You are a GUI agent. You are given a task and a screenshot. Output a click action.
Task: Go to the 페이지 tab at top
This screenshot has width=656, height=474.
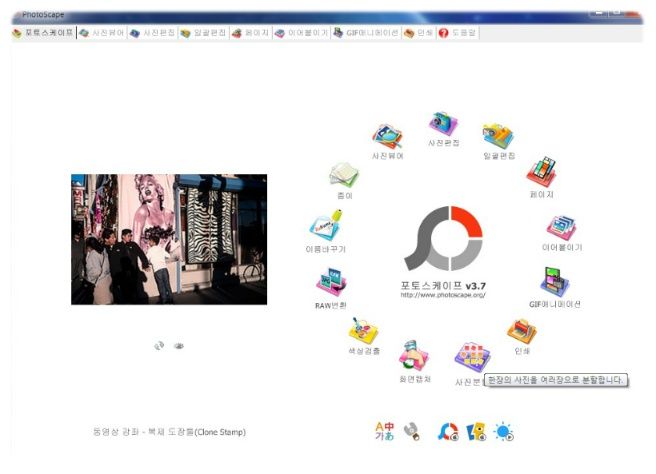pyautogui.click(x=250, y=33)
